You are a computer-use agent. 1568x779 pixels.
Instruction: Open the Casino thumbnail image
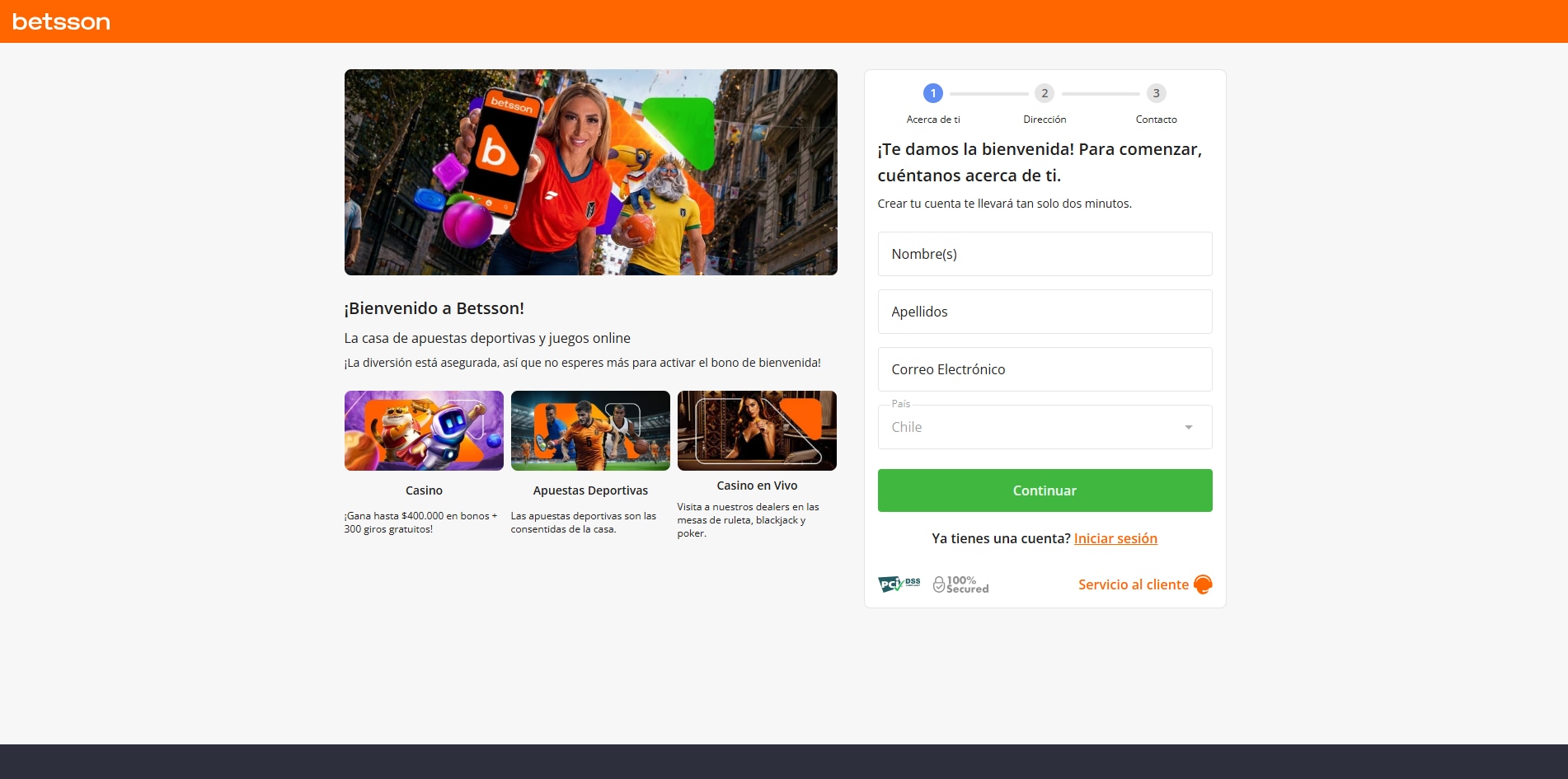[424, 430]
